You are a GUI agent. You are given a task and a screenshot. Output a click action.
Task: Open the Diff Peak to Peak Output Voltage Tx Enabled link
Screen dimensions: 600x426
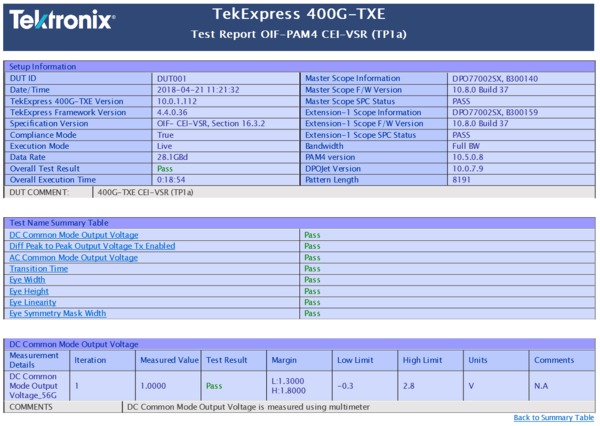point(92,246)
